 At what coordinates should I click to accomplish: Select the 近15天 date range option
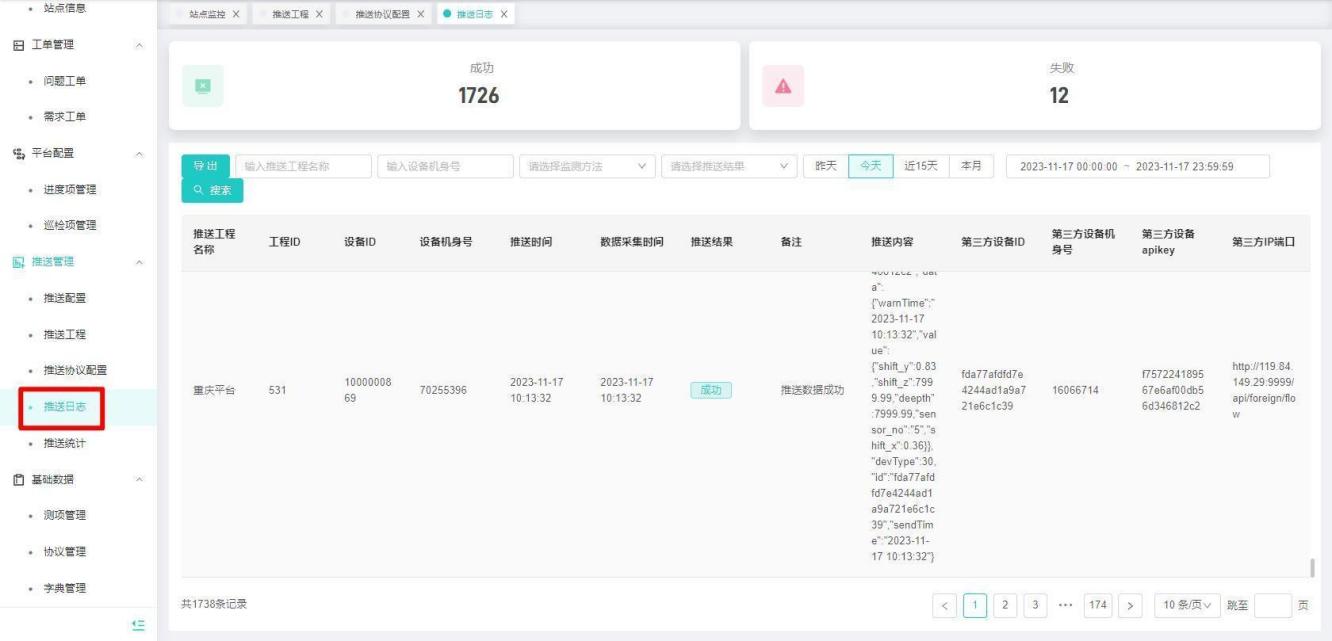[920, 166]
